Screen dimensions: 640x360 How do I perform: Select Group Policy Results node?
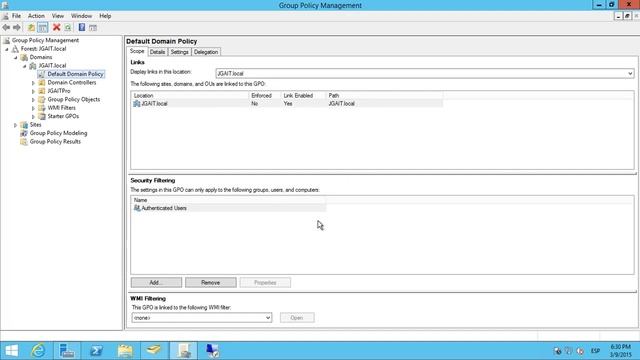point(55,142)
